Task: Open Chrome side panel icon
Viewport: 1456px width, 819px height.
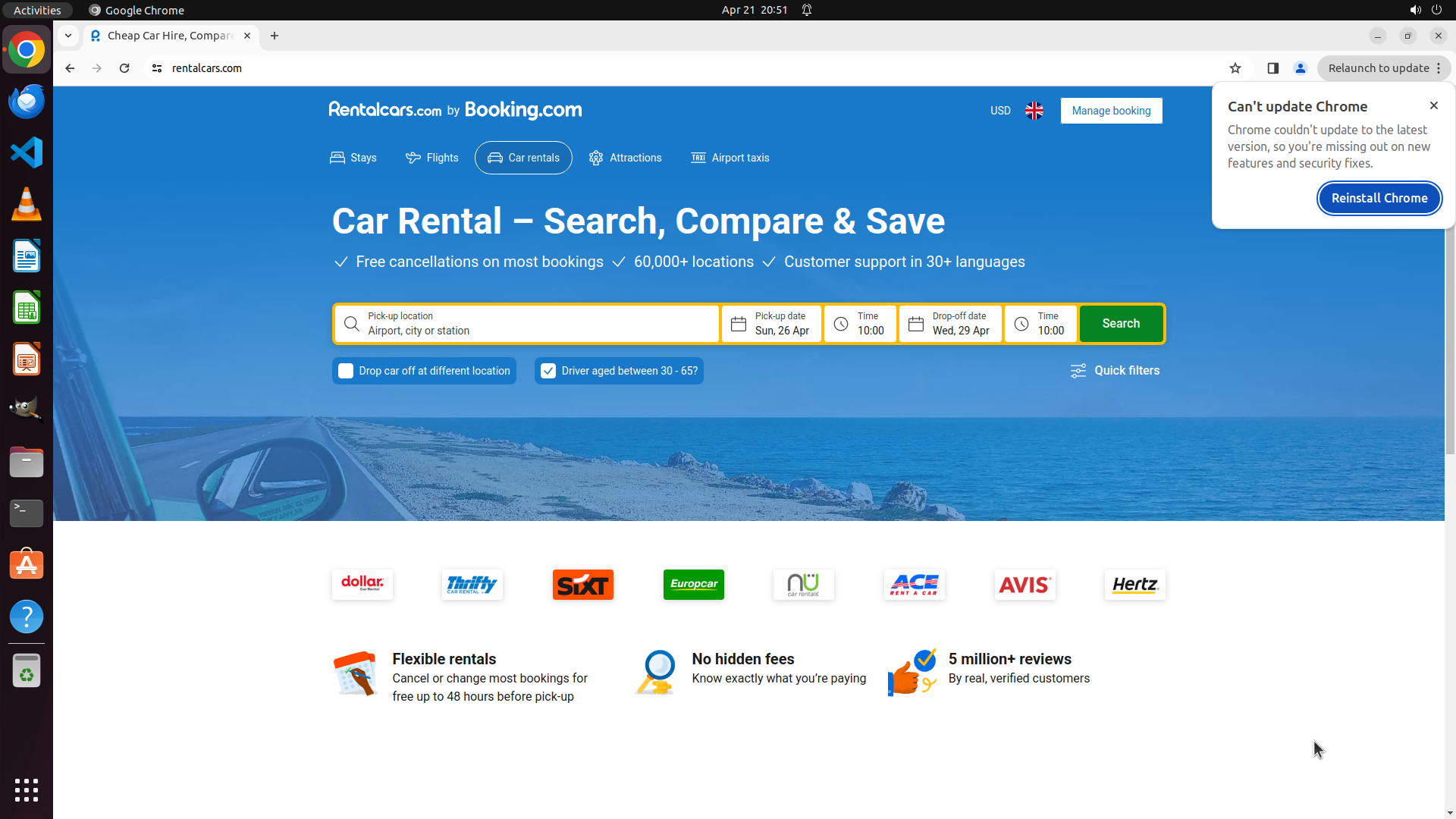Action: point(1273,68)
